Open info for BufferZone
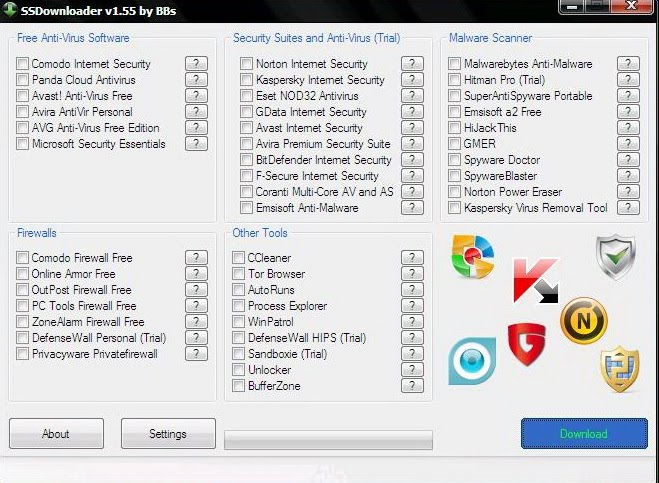The image size is (659, 483). (412, 385)
